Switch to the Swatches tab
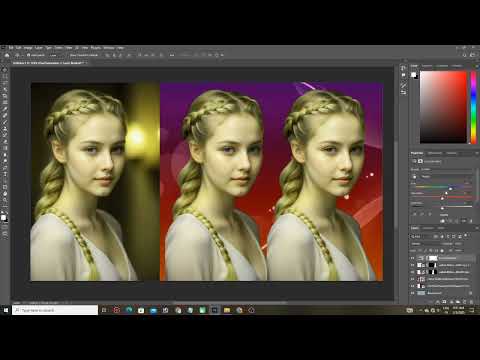480x360 pixels. pyautogui.click(x=427, y=66)
